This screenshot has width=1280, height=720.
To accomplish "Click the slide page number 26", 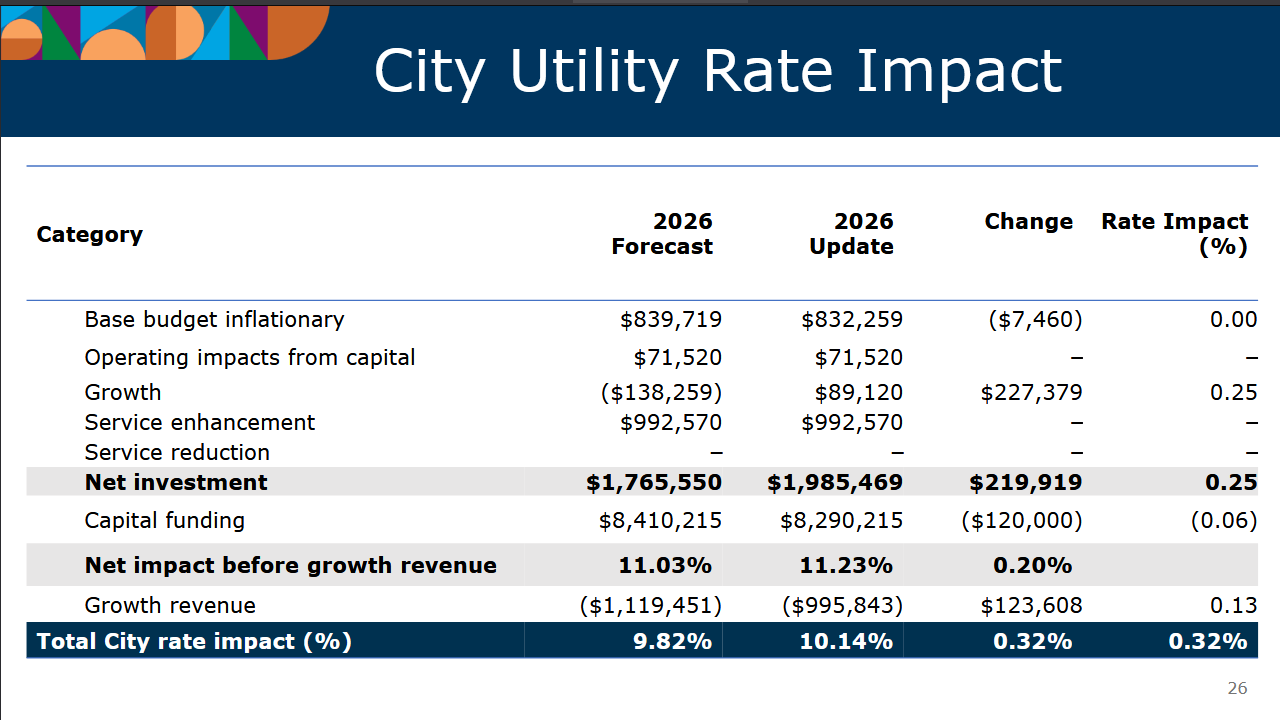I will pyautogui.click(x=1237, y=689).
